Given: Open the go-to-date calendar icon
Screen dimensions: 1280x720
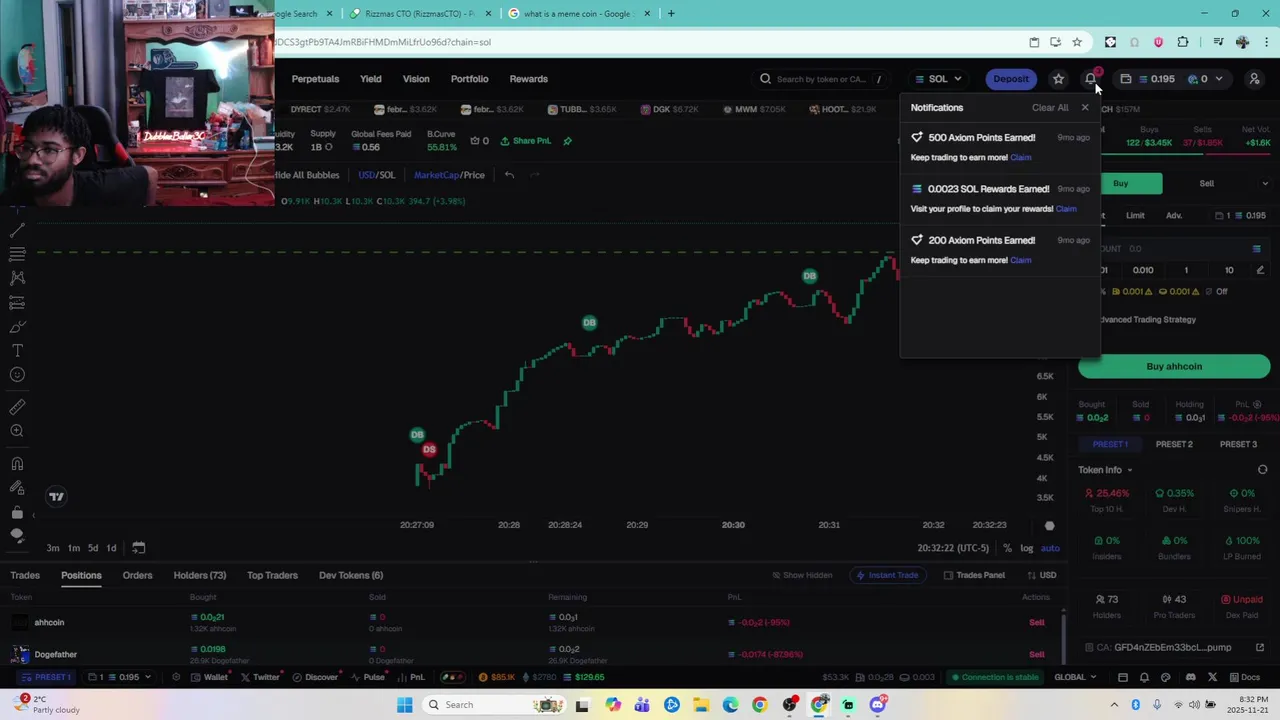Looking at the screenshot, I should point(139,547).
